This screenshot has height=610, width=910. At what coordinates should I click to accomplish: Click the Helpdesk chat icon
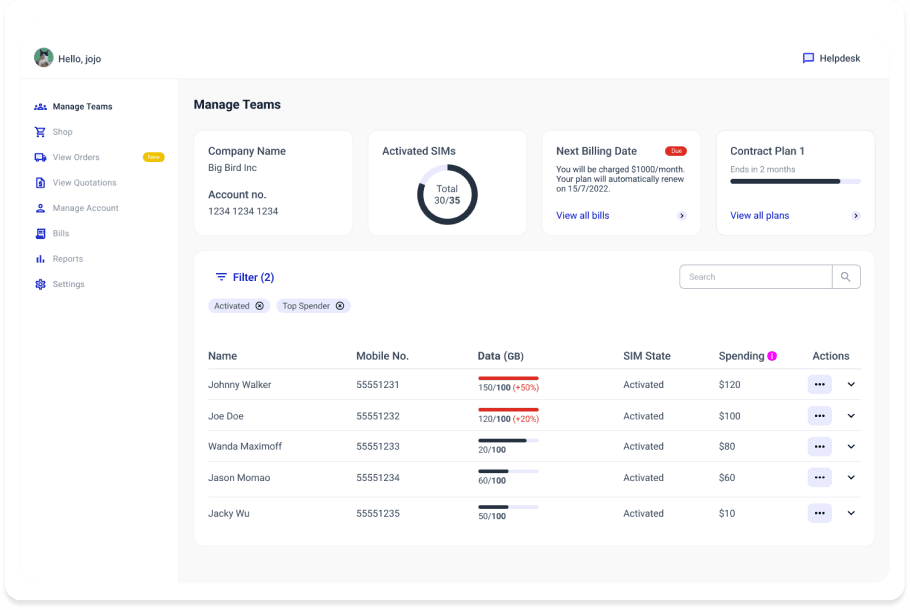coord(808,58)
